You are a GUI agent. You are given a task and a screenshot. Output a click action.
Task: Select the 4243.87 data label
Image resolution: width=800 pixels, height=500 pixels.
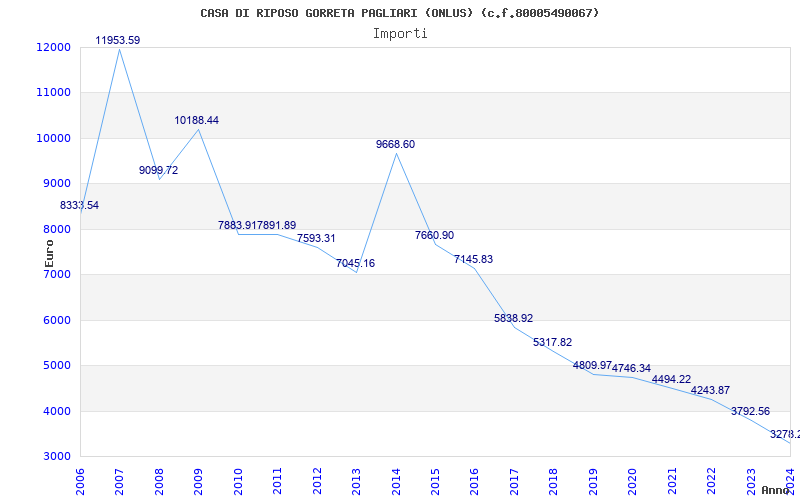pos(711,390)
